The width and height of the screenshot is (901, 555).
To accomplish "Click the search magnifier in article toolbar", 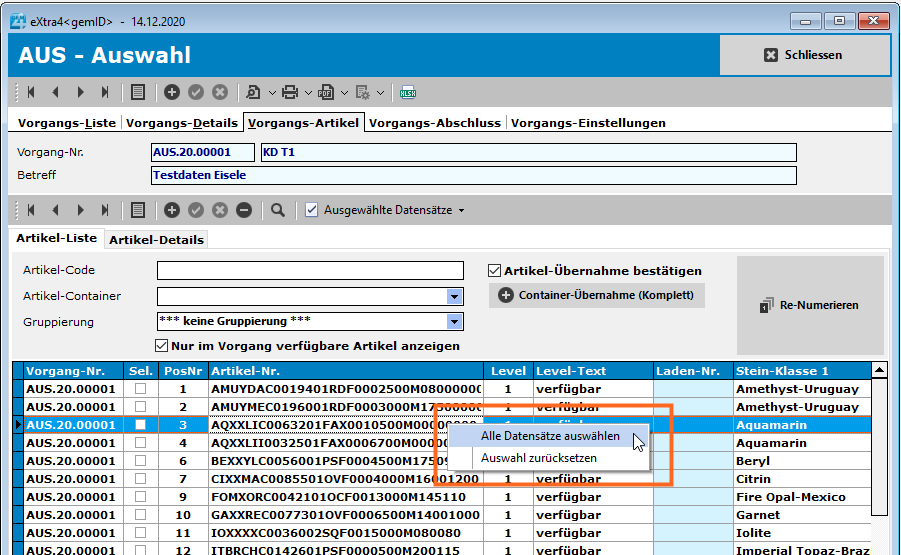I will pyautogui.click(x=278, y=210).
